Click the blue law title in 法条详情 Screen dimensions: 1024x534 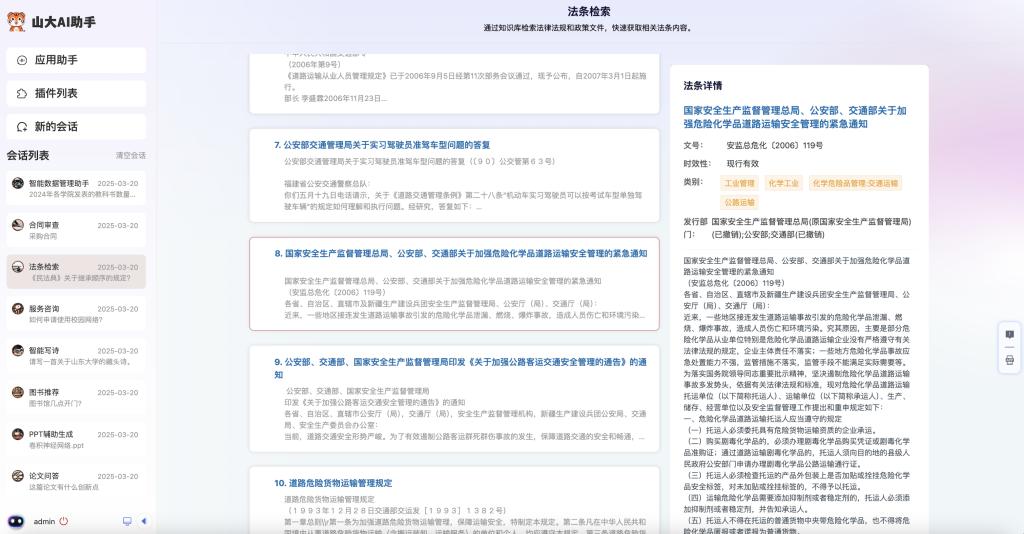(795, 117)
